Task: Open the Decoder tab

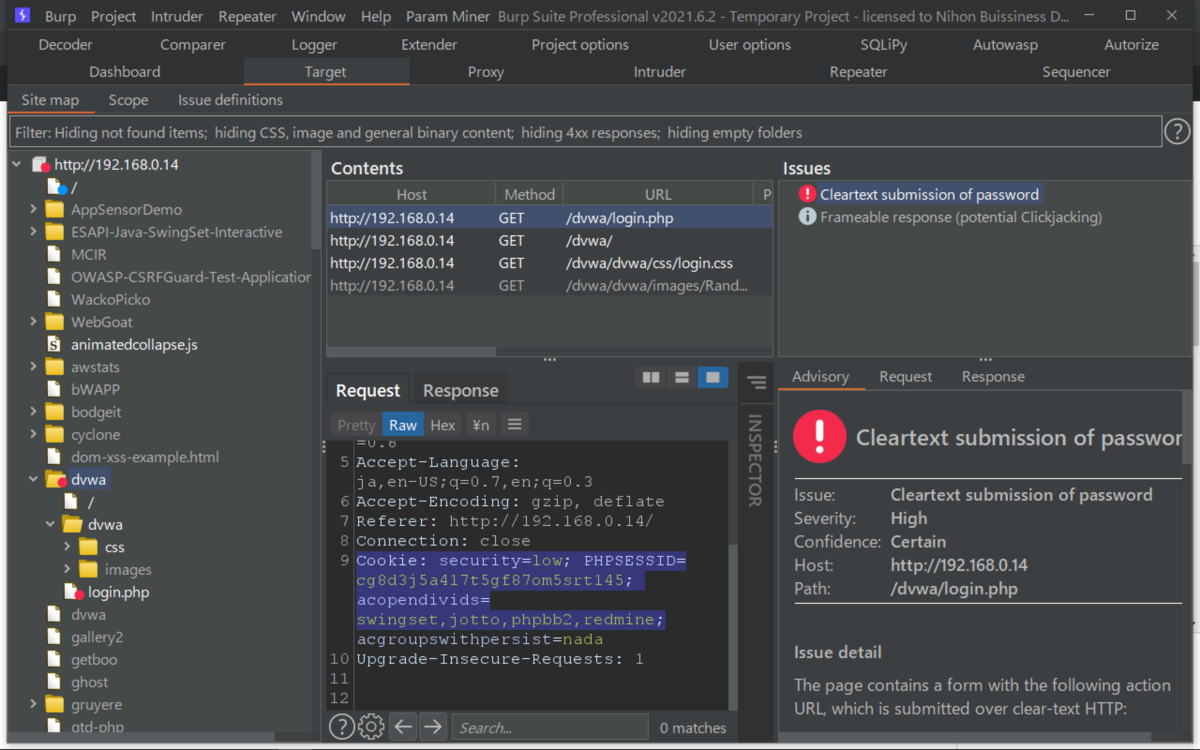Action: click(x=66, y=45)
